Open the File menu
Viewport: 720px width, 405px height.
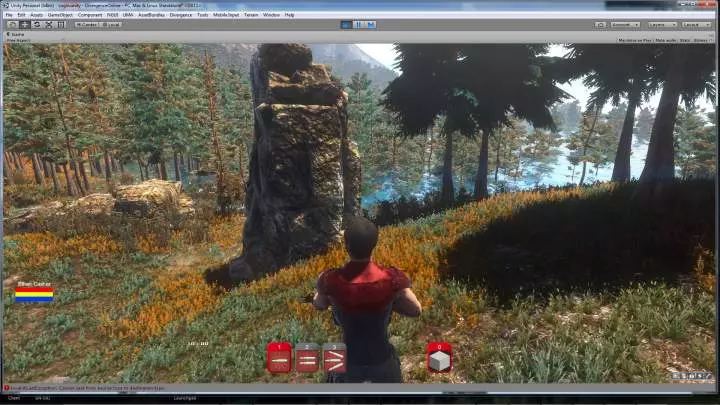9,15
